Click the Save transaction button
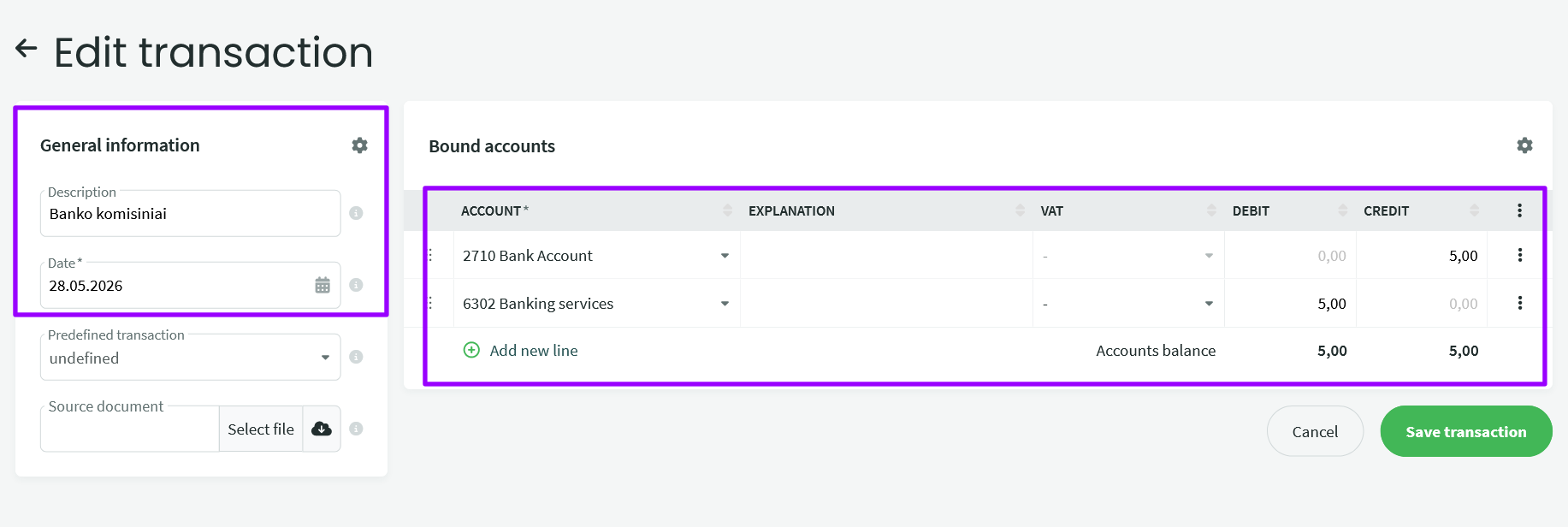This screenshot has height=527, width=1568. point(1466,431)
